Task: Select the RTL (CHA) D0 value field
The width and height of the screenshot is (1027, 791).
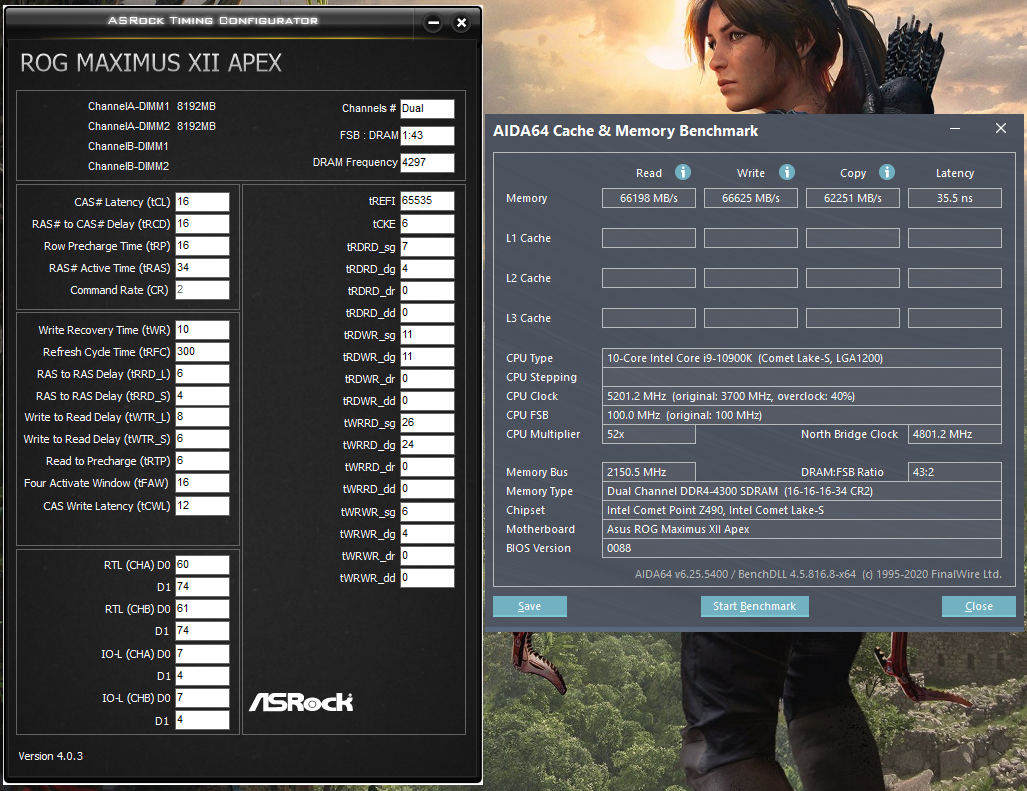Action: click(202, 565)
